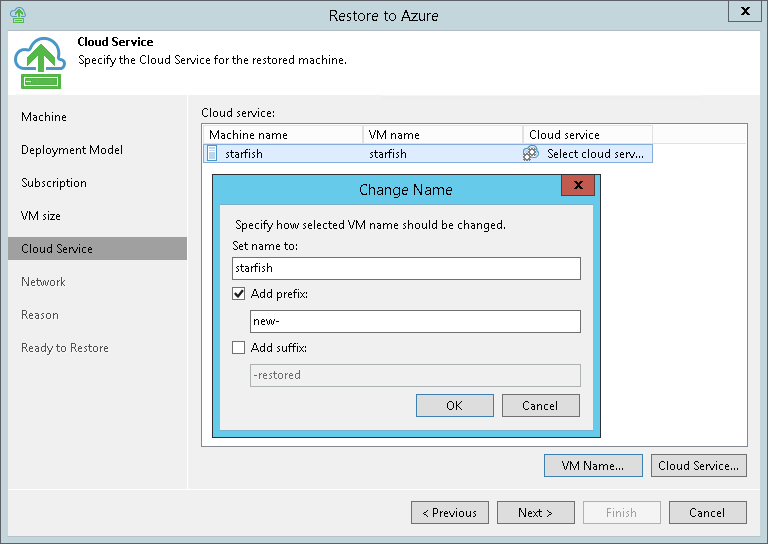768x544 pixels.
Task: Click the prefix text field
Action: point(414,321)
